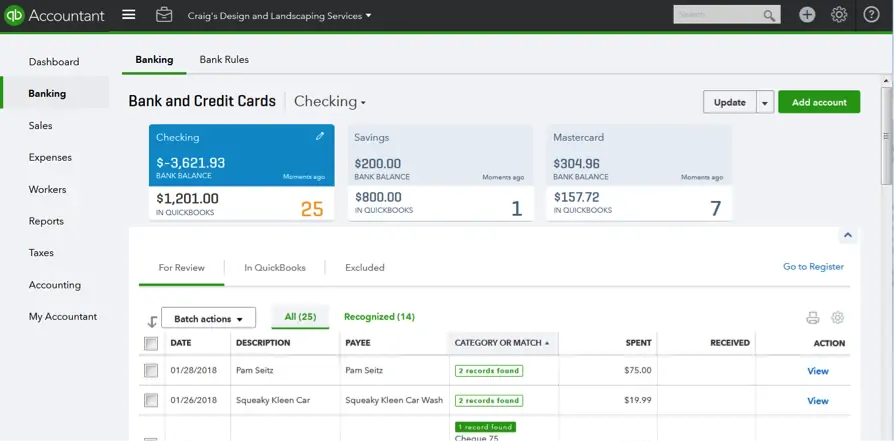Click the $75.00 spent amount
Viewport: 894px width, 441px height.
pyautogui.click(x=637, y=370)
